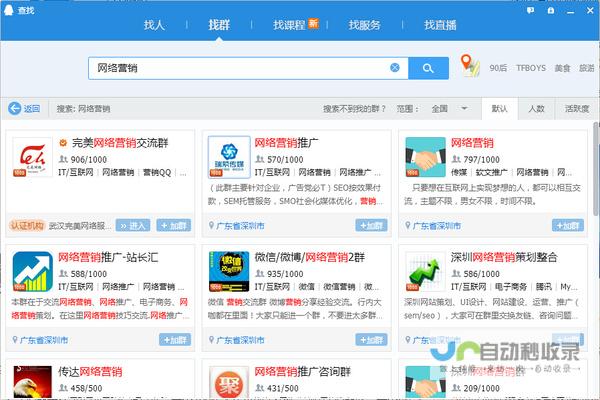This screenshot has width=600, height=400.
Task: Click the back arrow icon labeled 返回
Action: (x=15, y=108)
